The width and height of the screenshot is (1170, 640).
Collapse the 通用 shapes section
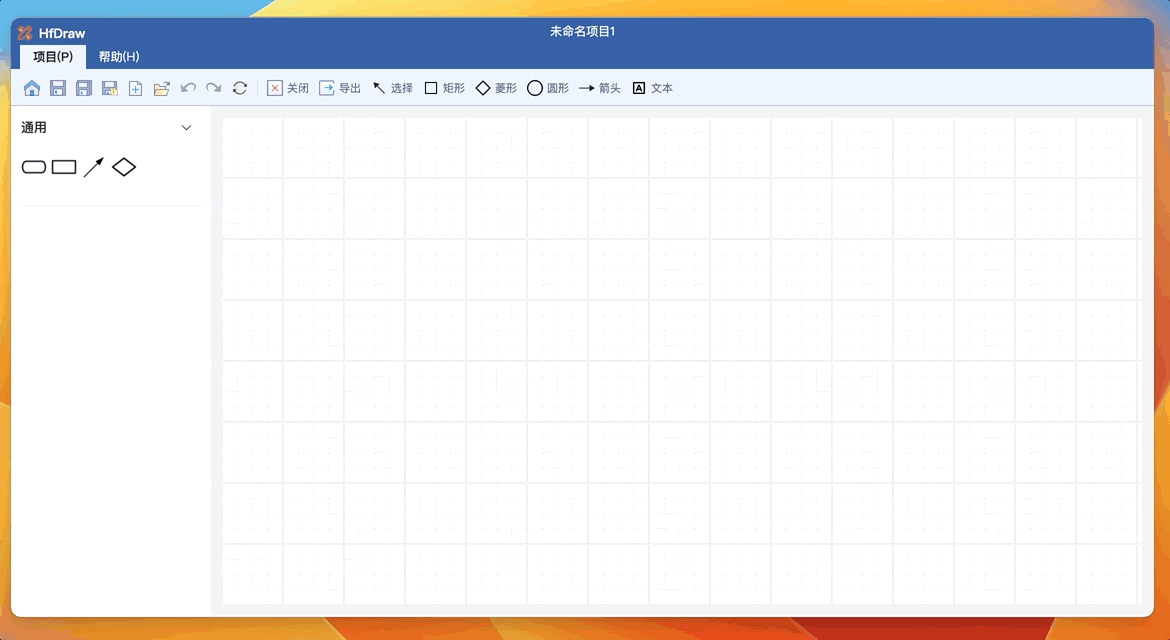point(186,128)
